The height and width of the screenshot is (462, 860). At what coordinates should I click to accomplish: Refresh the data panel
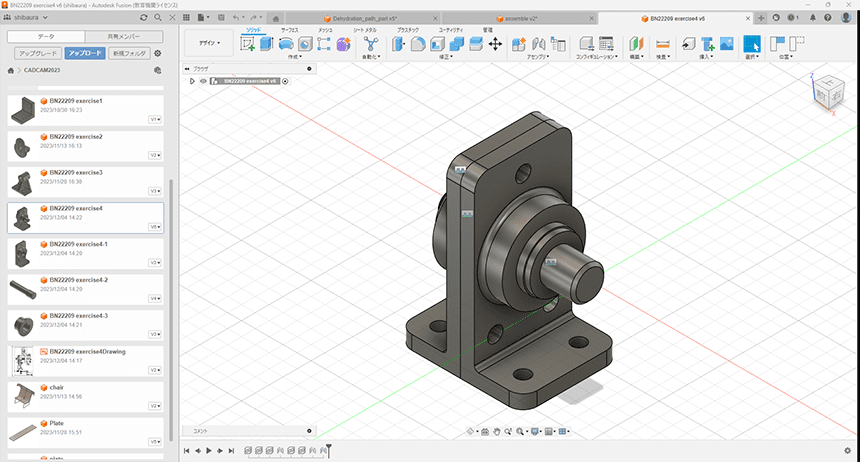(x=144, y=18)
